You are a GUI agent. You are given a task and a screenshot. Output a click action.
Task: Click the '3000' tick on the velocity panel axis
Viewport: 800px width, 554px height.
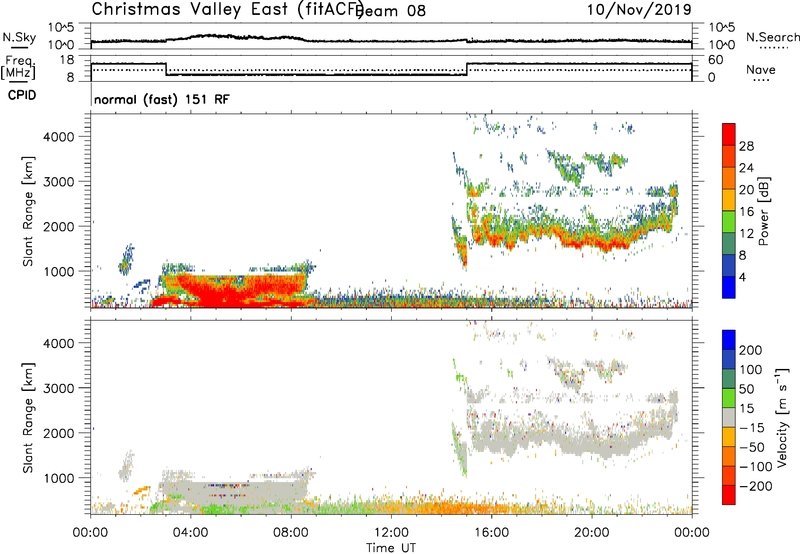[x=58, y=388]
